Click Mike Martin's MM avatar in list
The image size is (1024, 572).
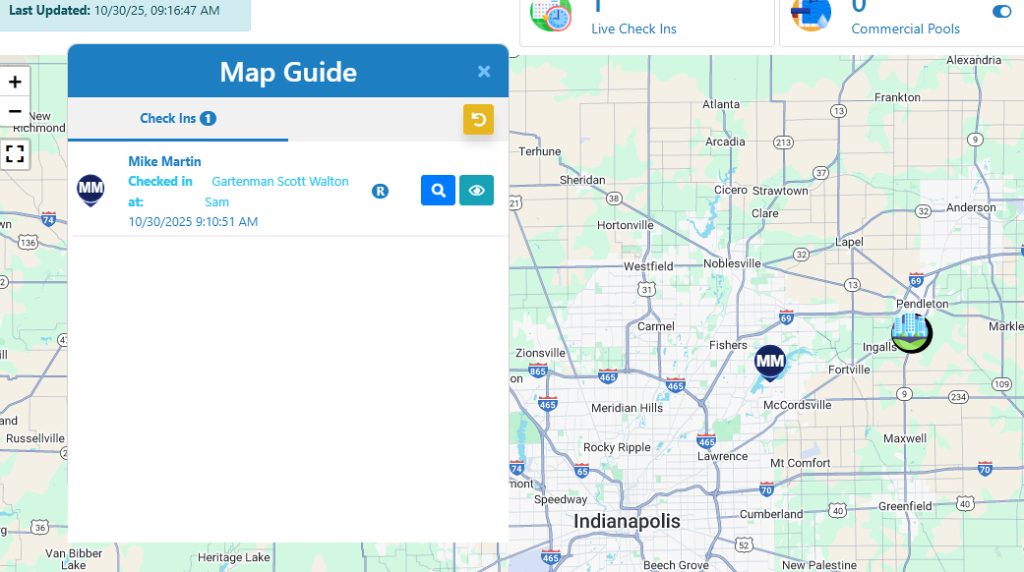(x=91, y=189)
